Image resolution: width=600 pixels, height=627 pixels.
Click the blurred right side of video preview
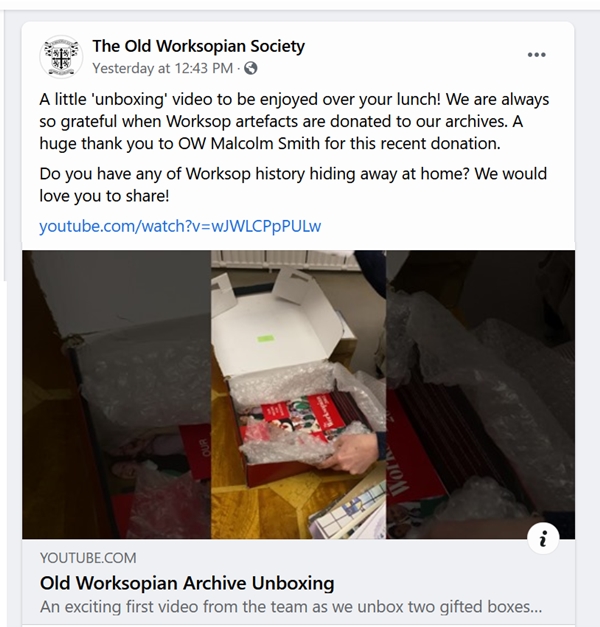480,394
